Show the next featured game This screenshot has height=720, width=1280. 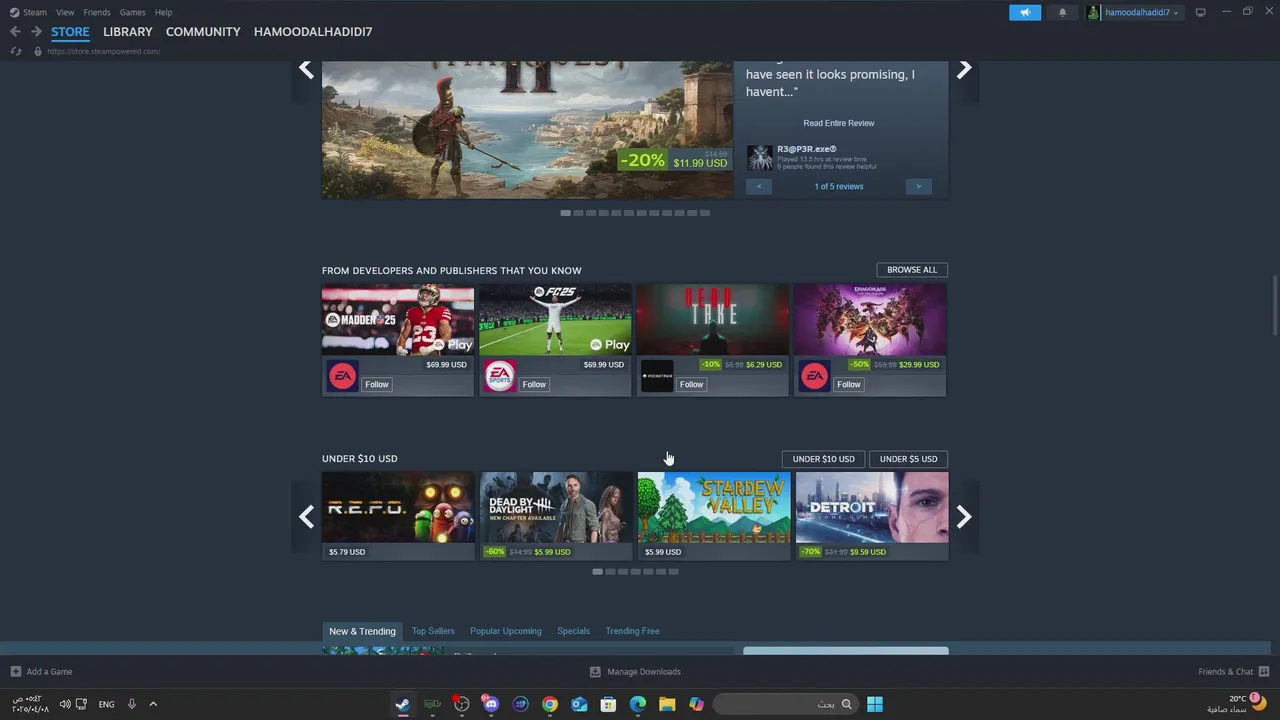964,69
